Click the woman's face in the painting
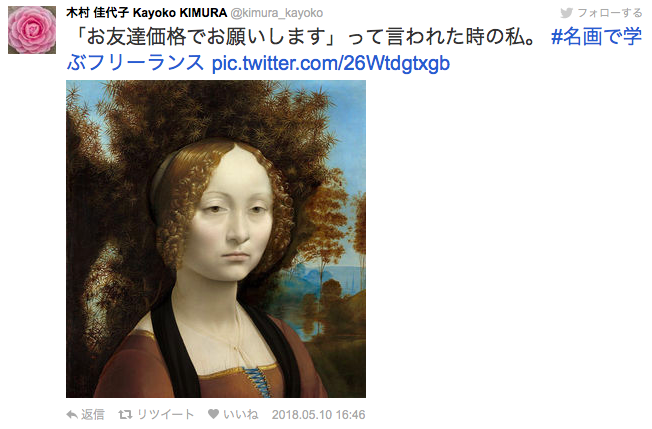 tap(233, 220)
